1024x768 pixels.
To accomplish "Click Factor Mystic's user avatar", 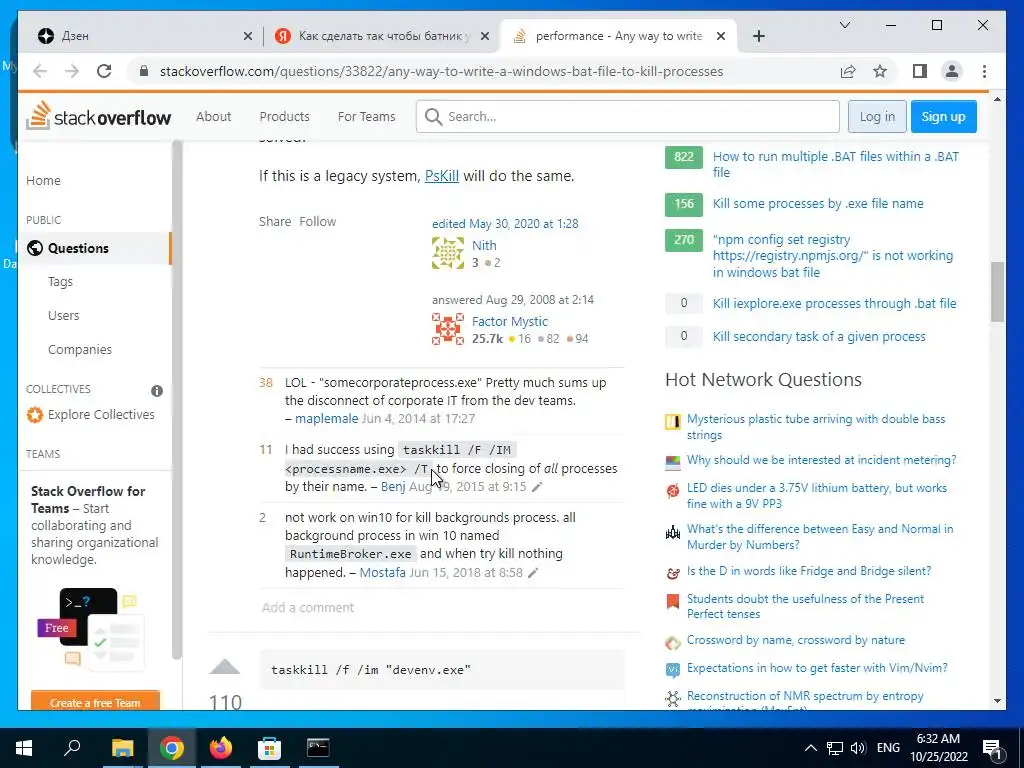I will coord(448,329).
